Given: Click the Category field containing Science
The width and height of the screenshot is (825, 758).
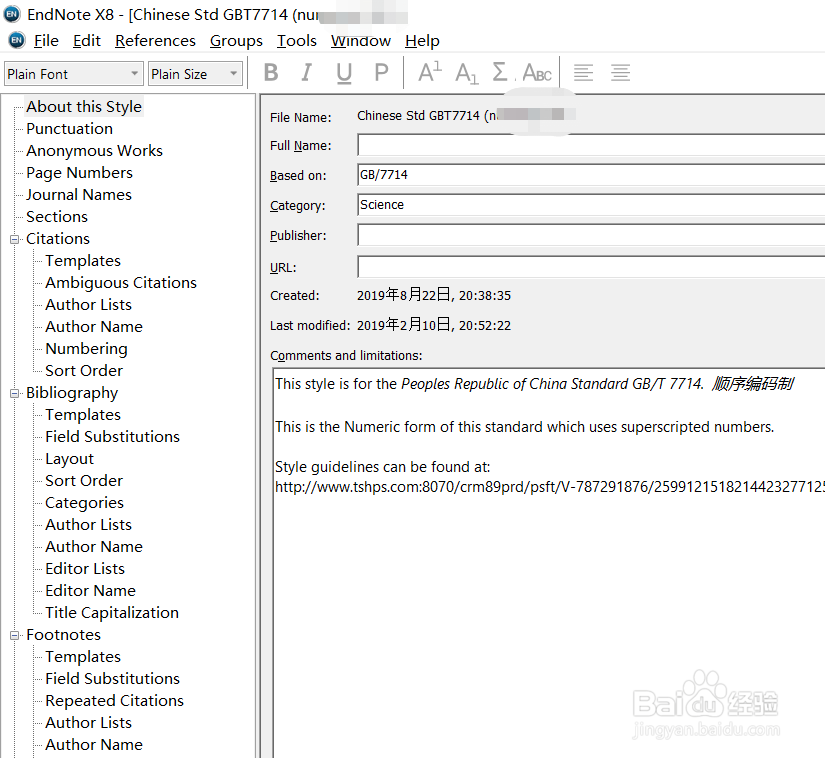Looking at the screenshot, I should [591, 205].
